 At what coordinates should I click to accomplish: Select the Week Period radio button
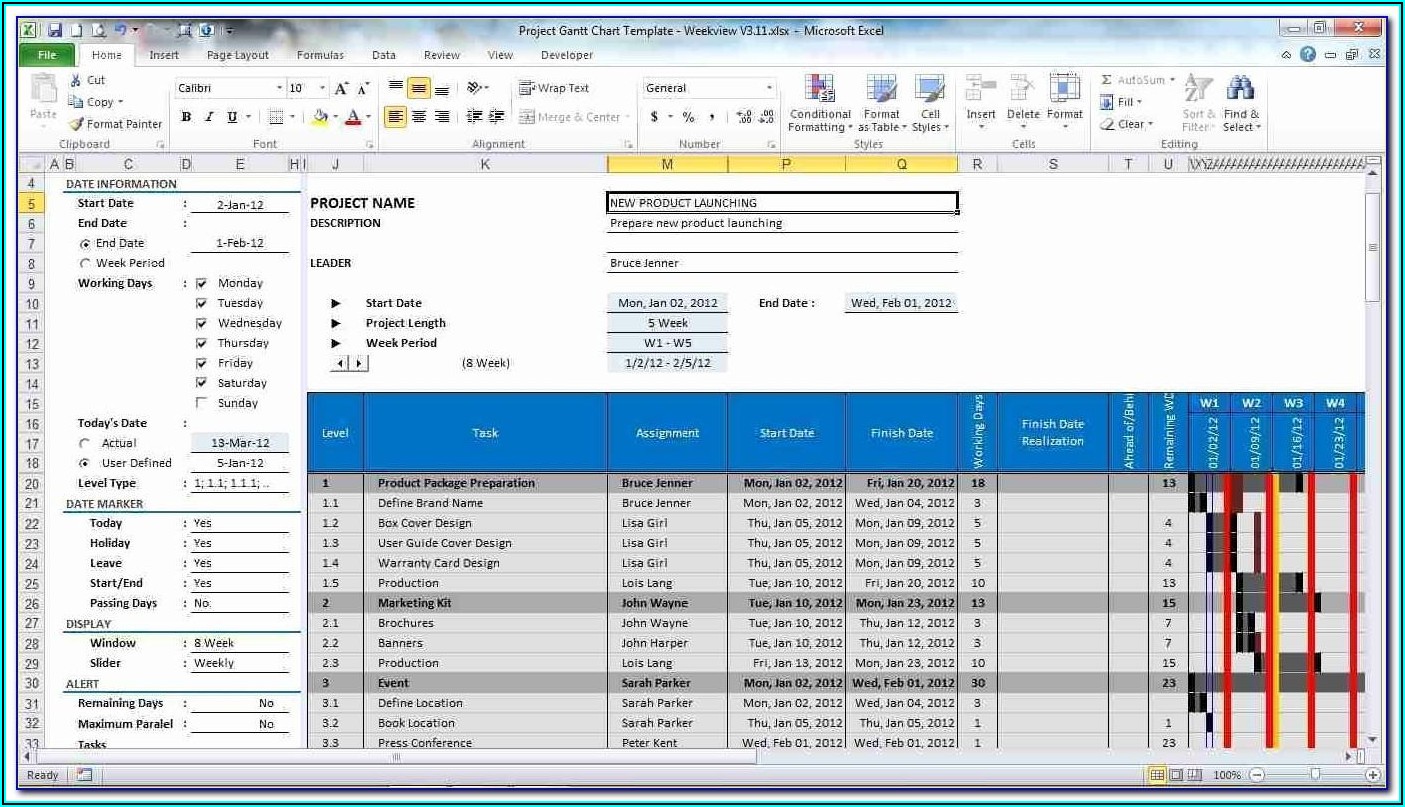(85, 264)
